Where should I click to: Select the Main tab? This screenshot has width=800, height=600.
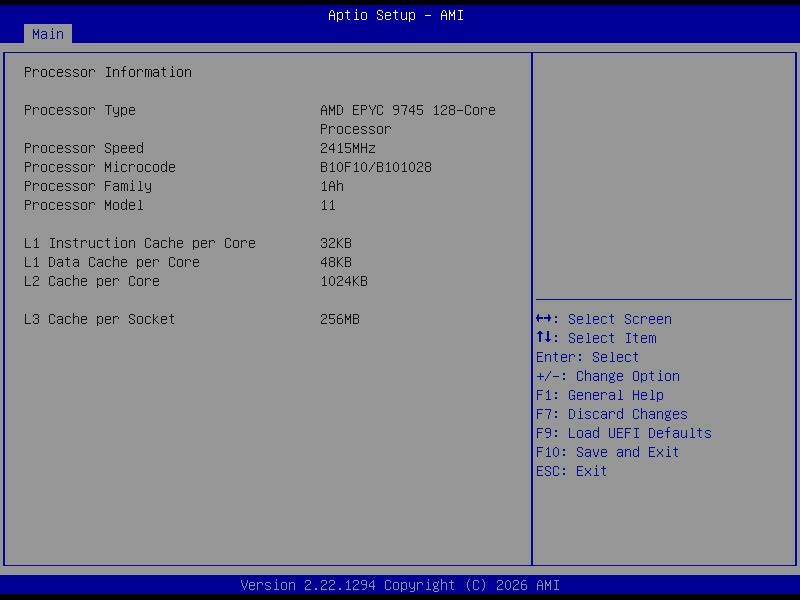(47, 34)
